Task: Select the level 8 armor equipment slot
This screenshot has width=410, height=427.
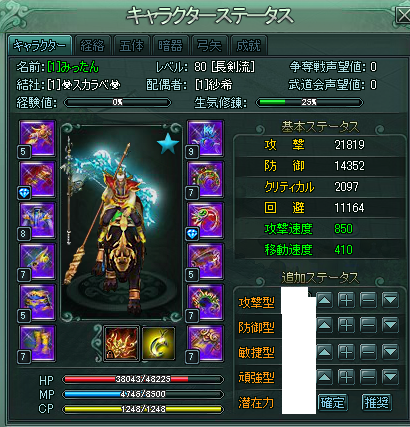Action: point(37,221)
